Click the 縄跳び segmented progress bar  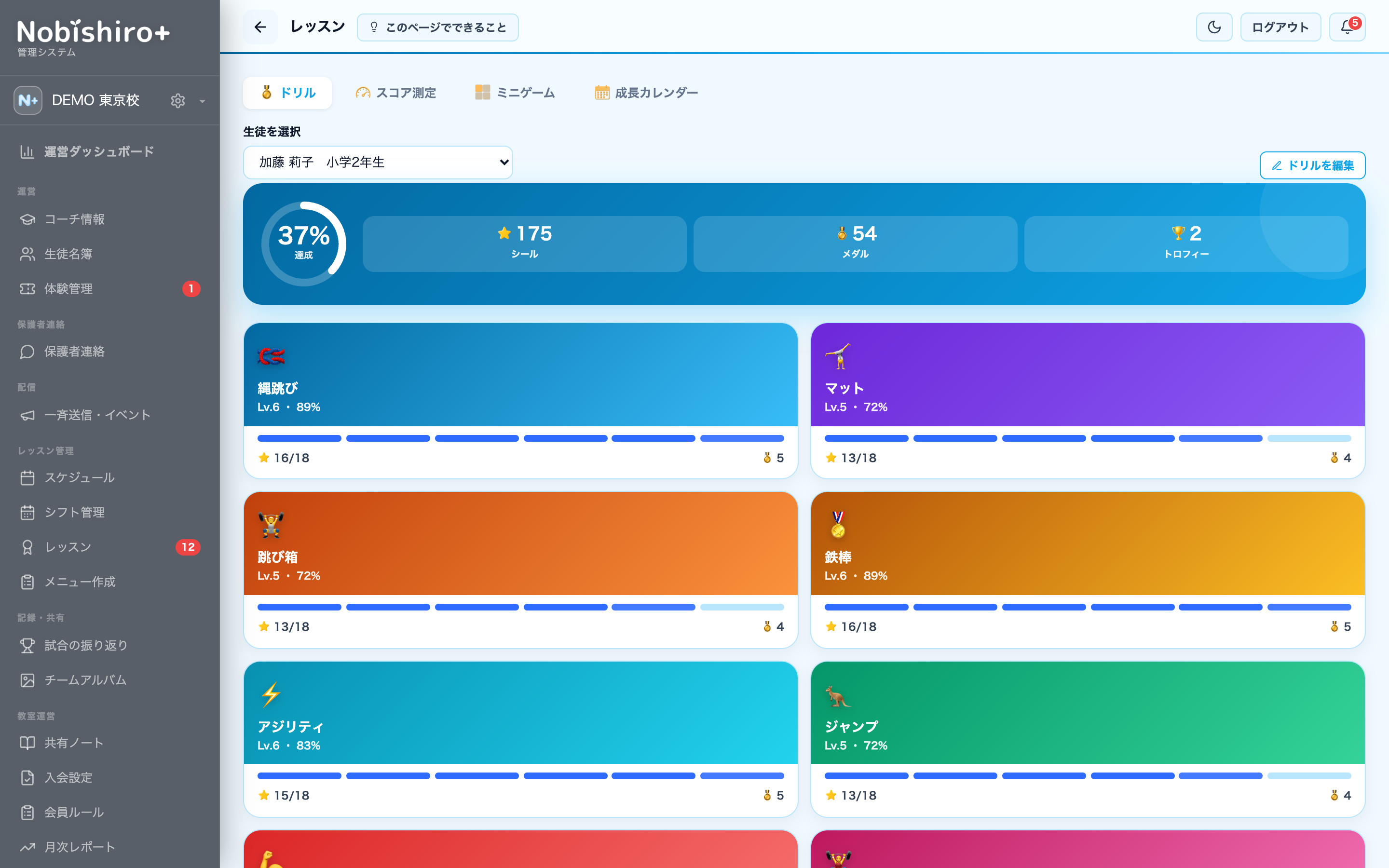point(520,438)
